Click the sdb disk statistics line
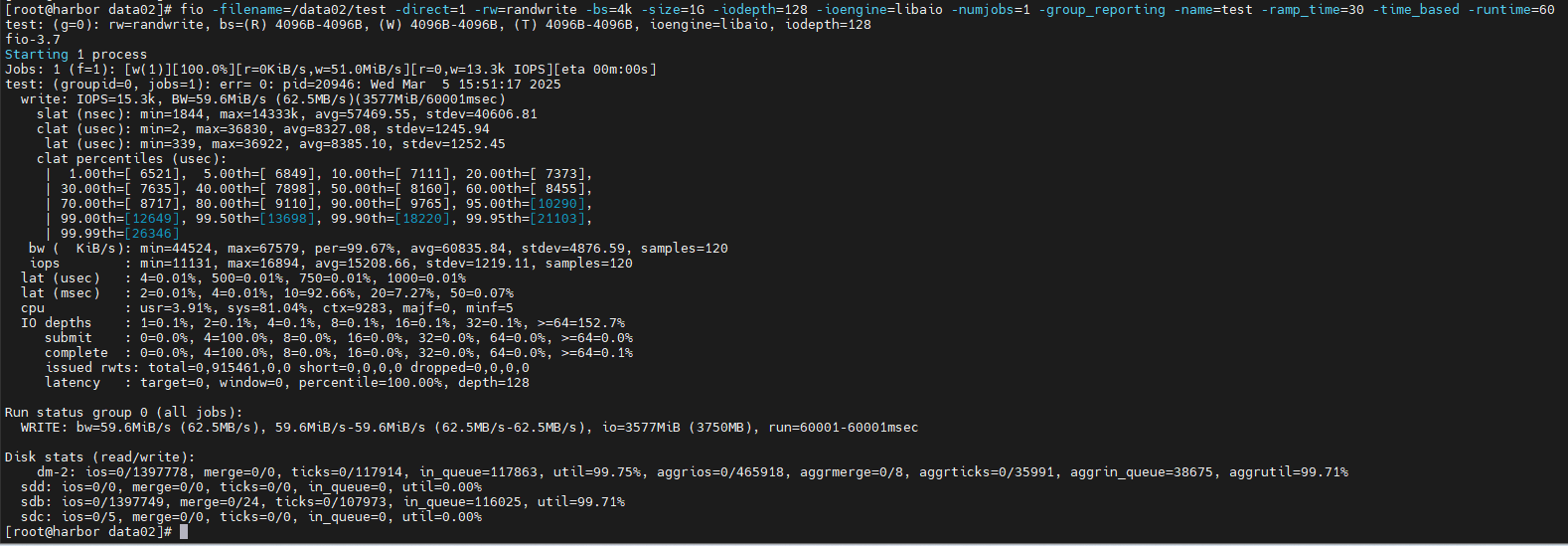The height and width of the screenshot is (546, 1568). (323, 501)
